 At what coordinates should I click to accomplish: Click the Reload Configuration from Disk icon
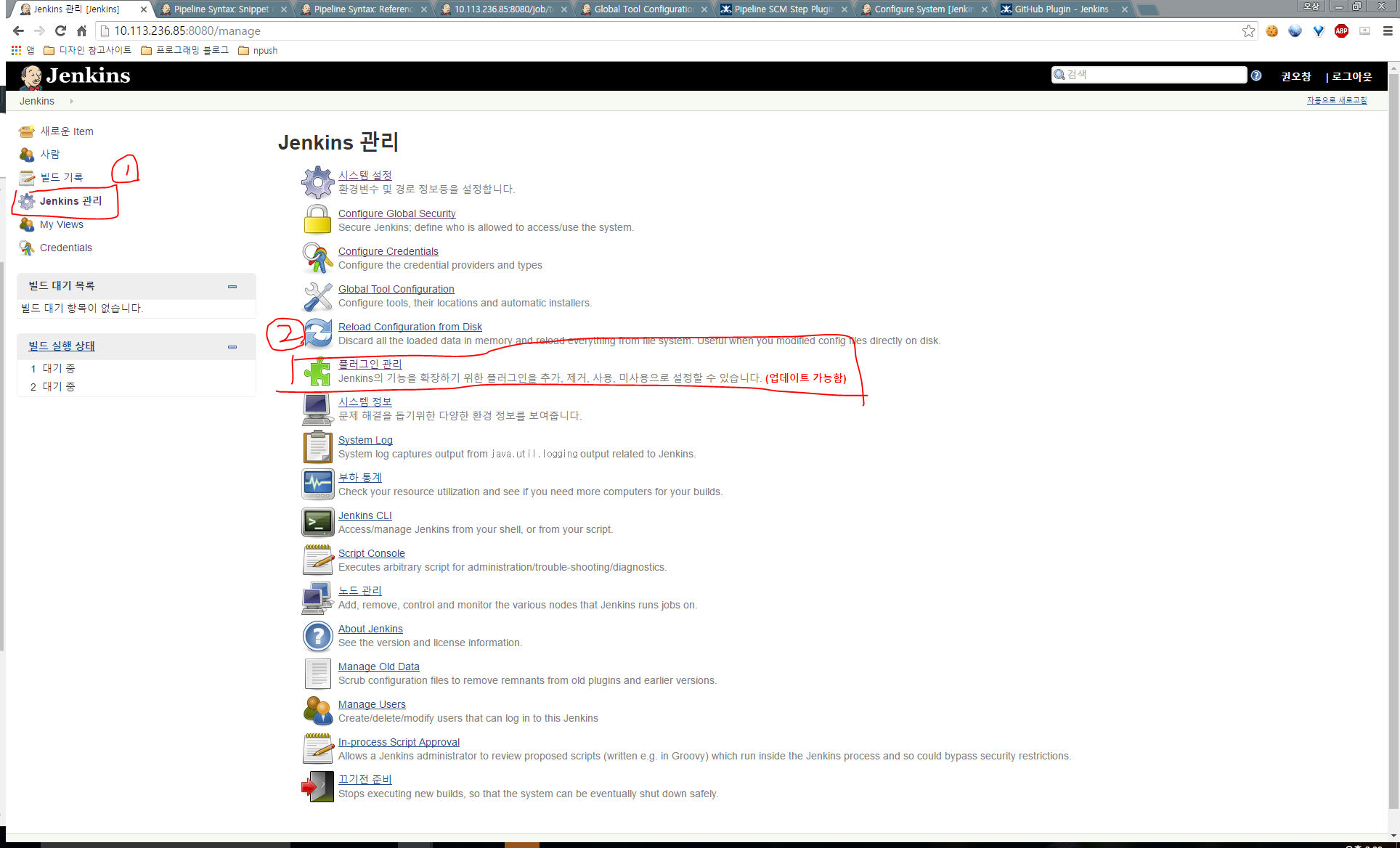tap(317, 334)
